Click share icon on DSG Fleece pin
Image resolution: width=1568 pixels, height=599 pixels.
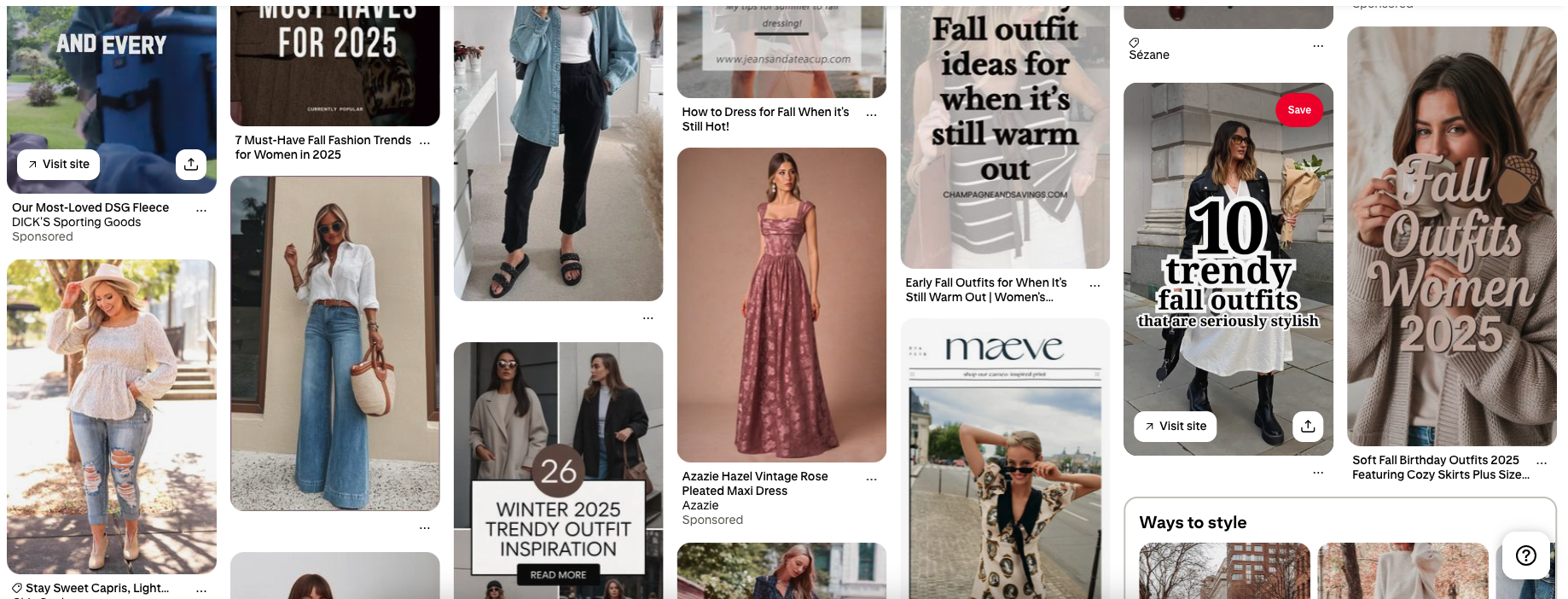point(191,164)
